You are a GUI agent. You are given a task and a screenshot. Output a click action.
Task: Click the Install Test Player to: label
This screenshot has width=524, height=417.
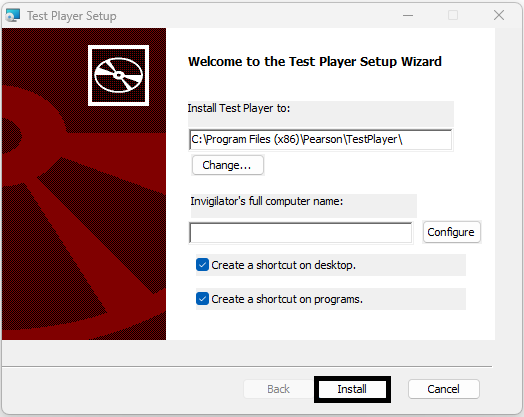pyautogui.click(x=239, y=108)
